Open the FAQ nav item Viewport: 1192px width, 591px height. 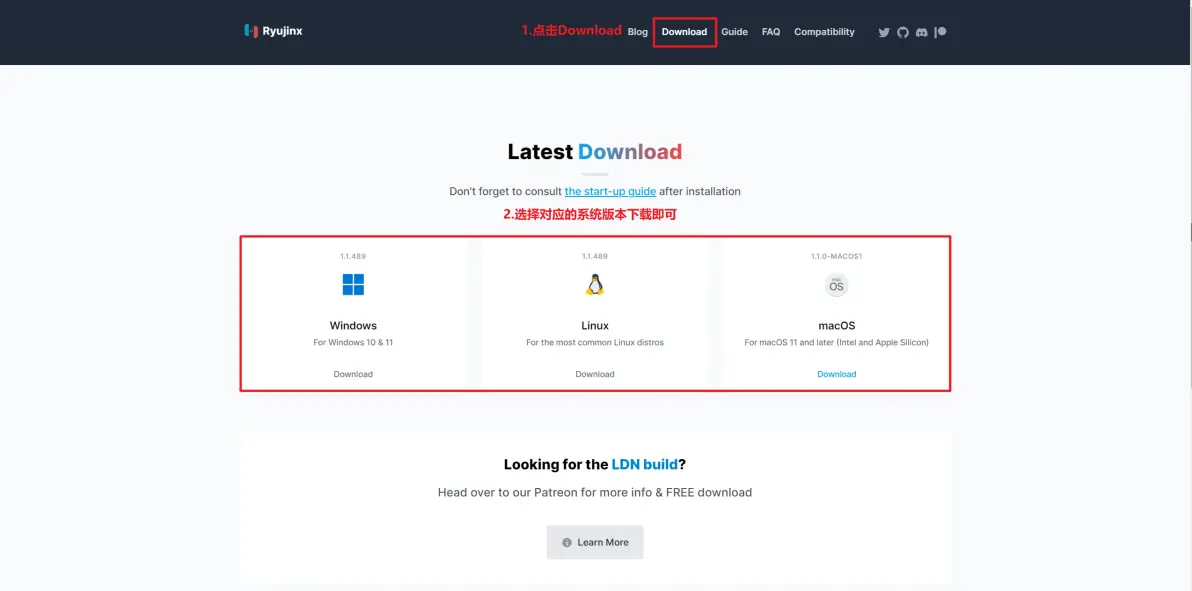point(771,32)
